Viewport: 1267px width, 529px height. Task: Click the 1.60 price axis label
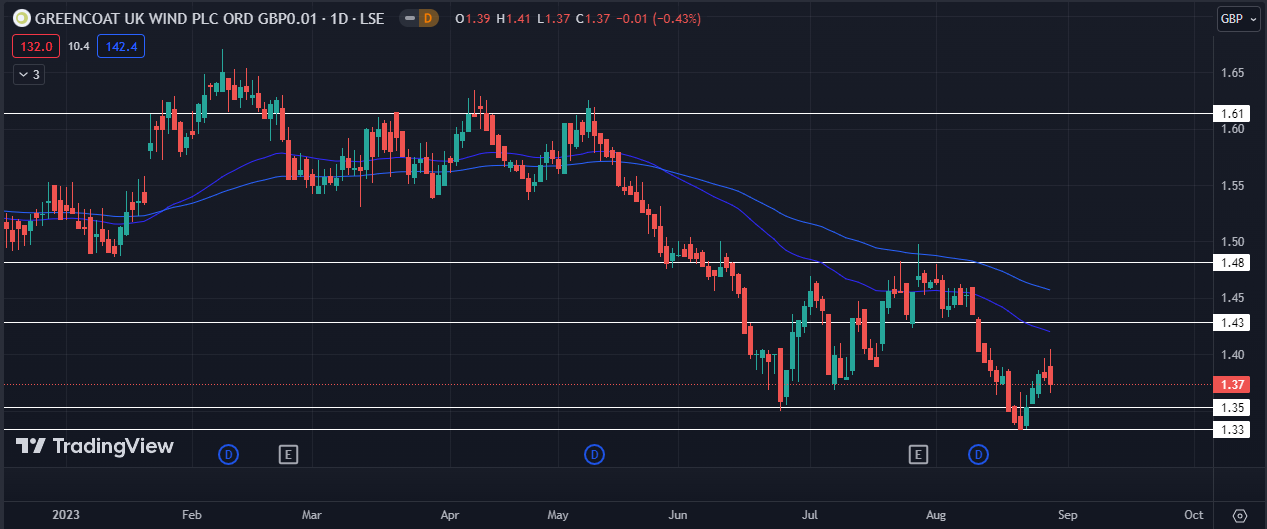pos(1232,129)
